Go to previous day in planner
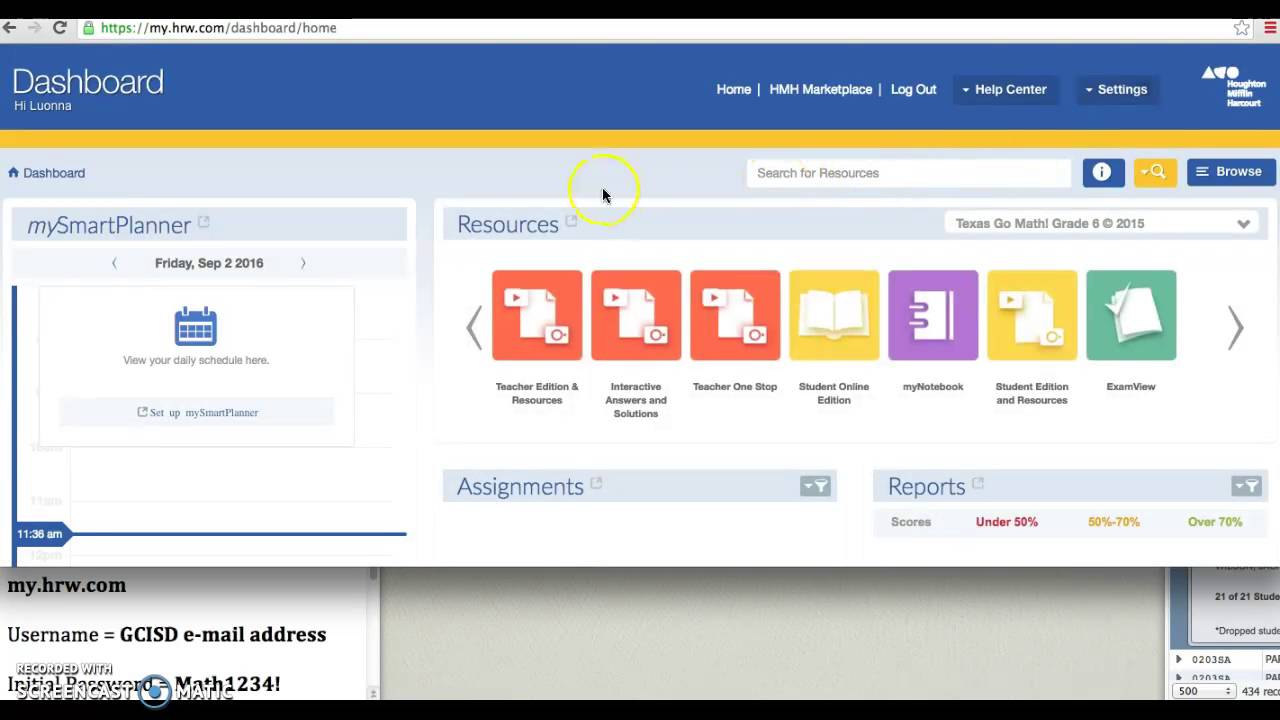1280x720 pixels. tap(114, 263)
